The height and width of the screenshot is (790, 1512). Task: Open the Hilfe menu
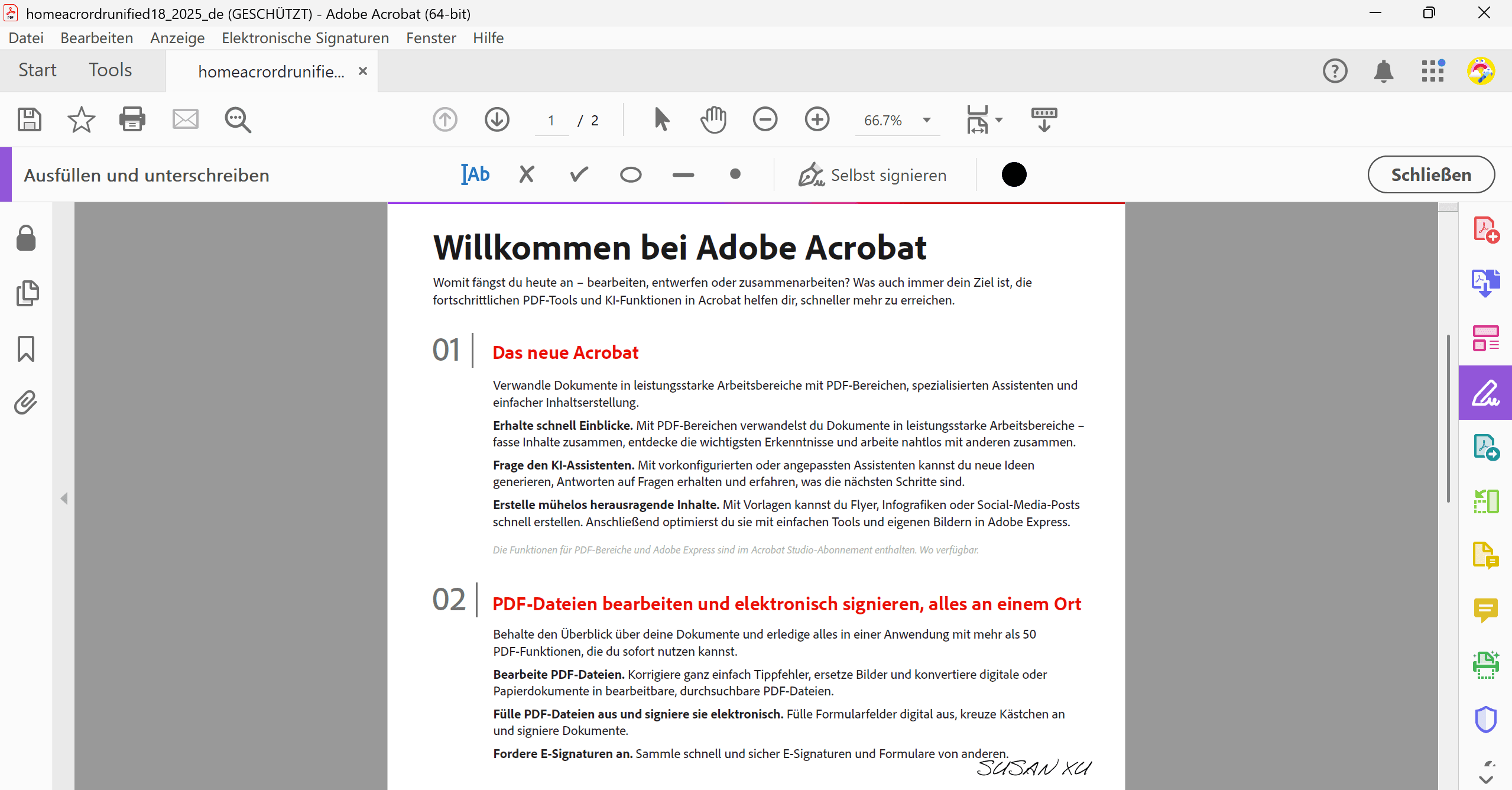(488, 38)
